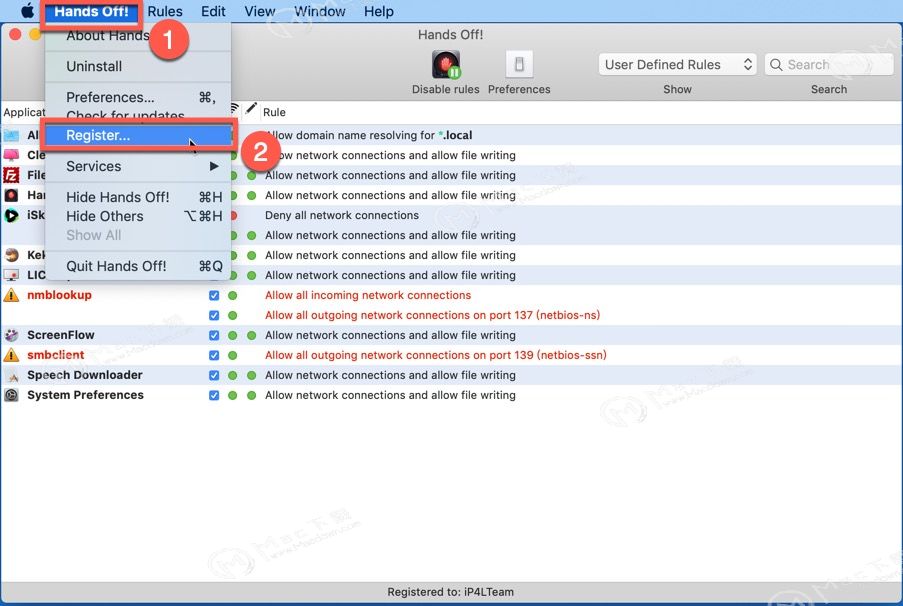Open the User Defined Rules dropdown
The width and height of the screenshot is (903, 606).
[x=677, y=65]
